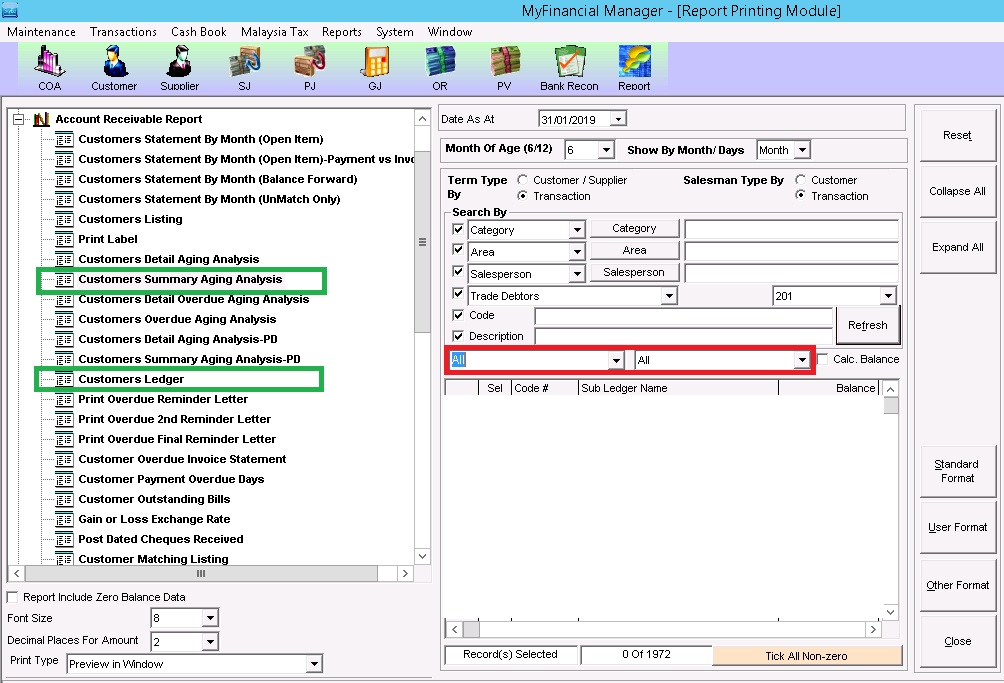Click the PV payment voucher icon

point(504,67)
